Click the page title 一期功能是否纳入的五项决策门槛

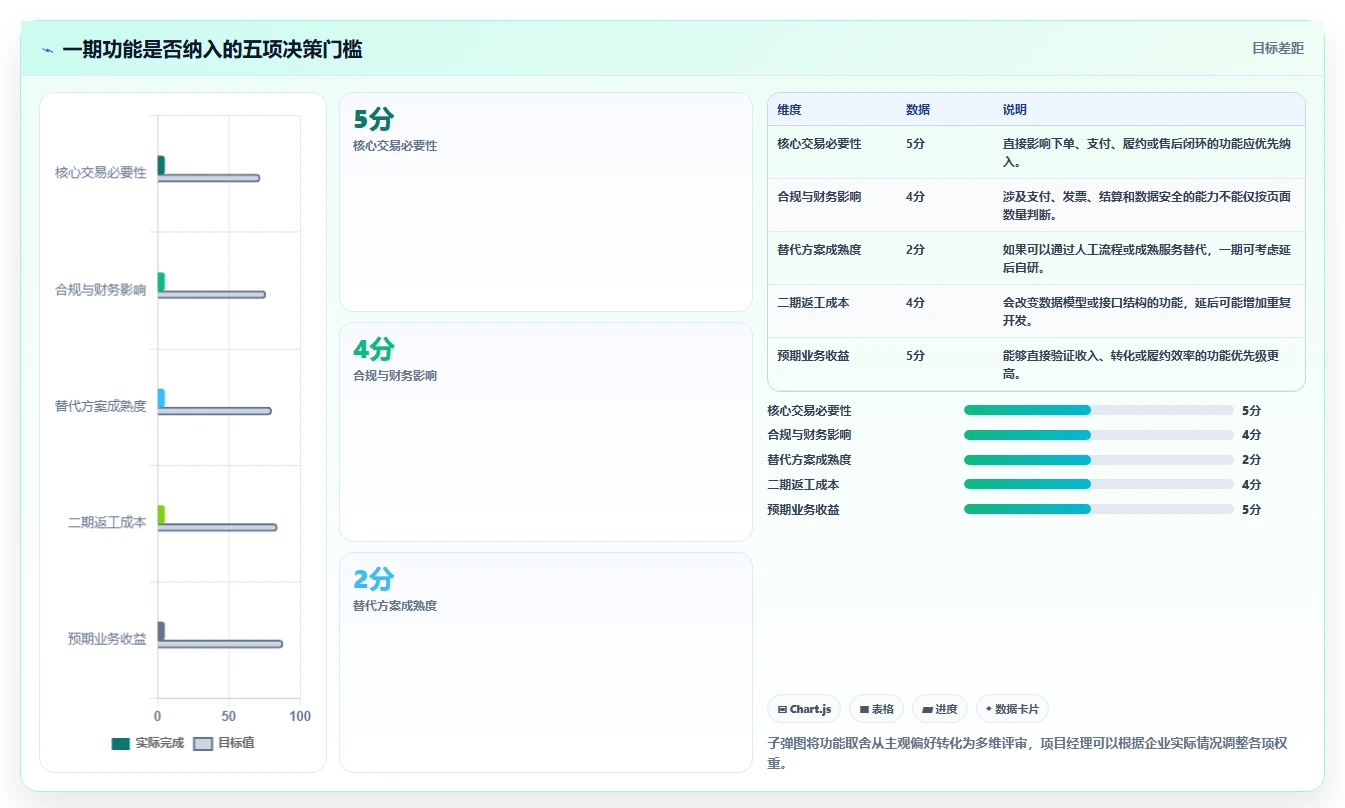pyautogui.click(x=212, y=49)
